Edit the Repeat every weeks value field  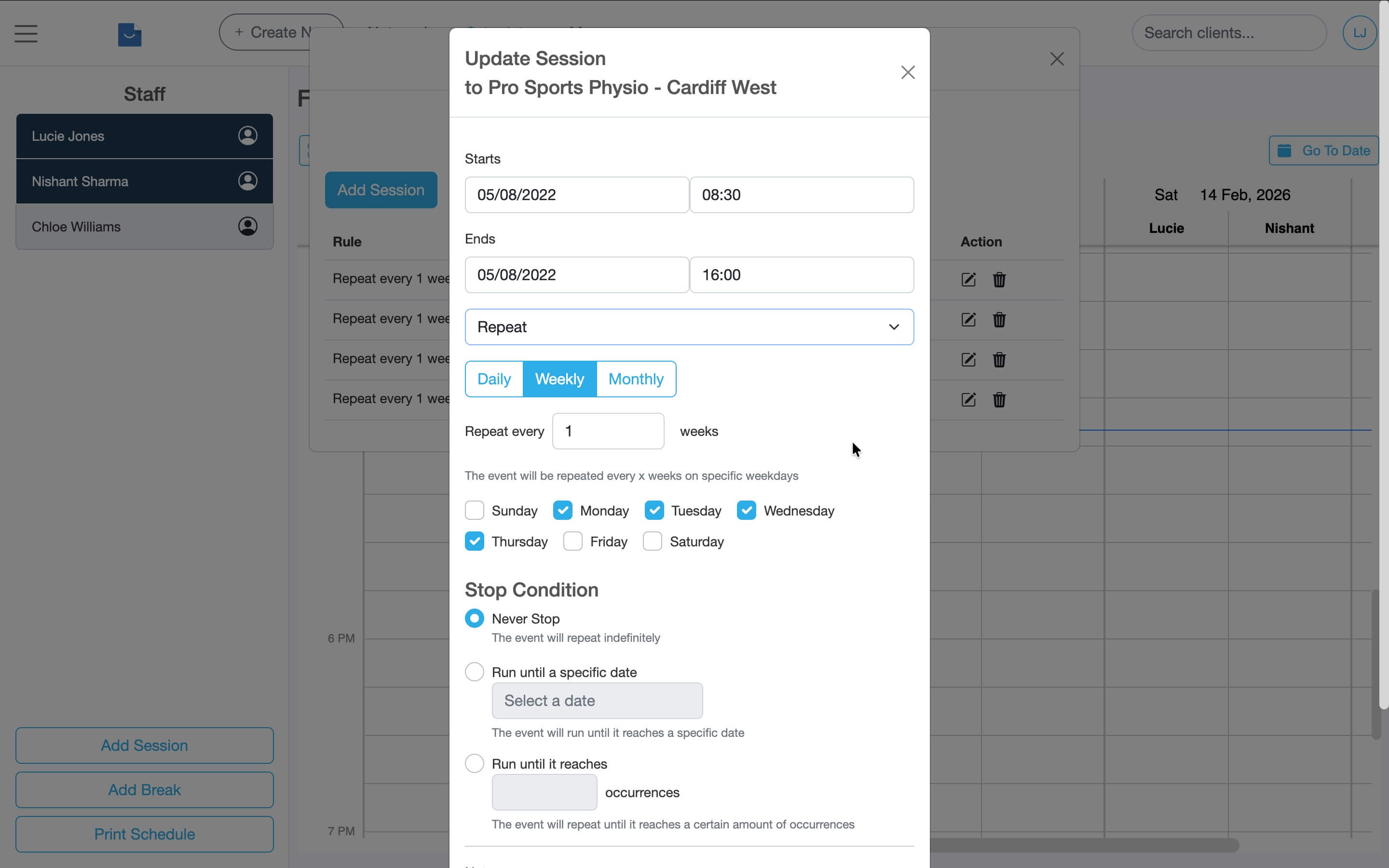click(x=608, y=431)
